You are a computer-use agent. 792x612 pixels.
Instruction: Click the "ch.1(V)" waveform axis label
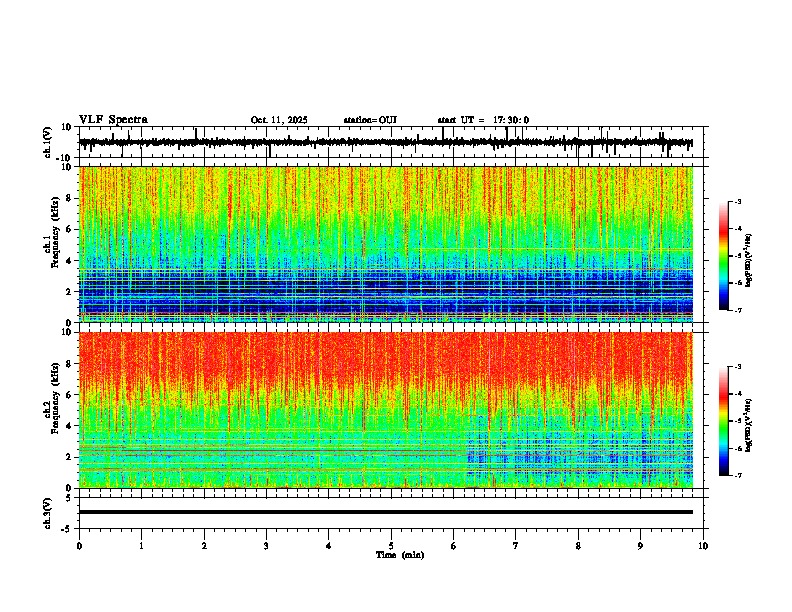pos(48,142)
